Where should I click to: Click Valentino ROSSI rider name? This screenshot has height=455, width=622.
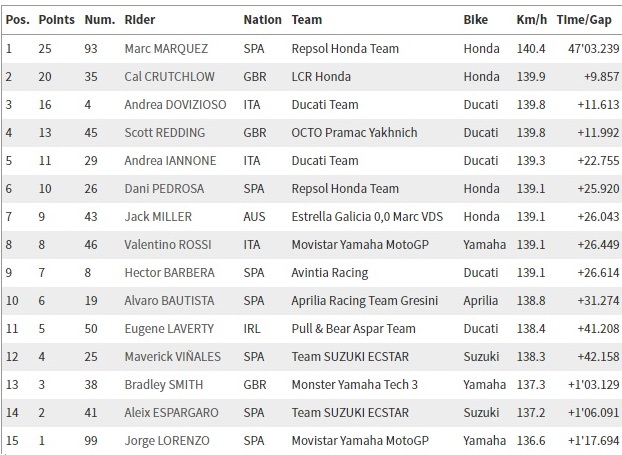click(x=168, y=245)
